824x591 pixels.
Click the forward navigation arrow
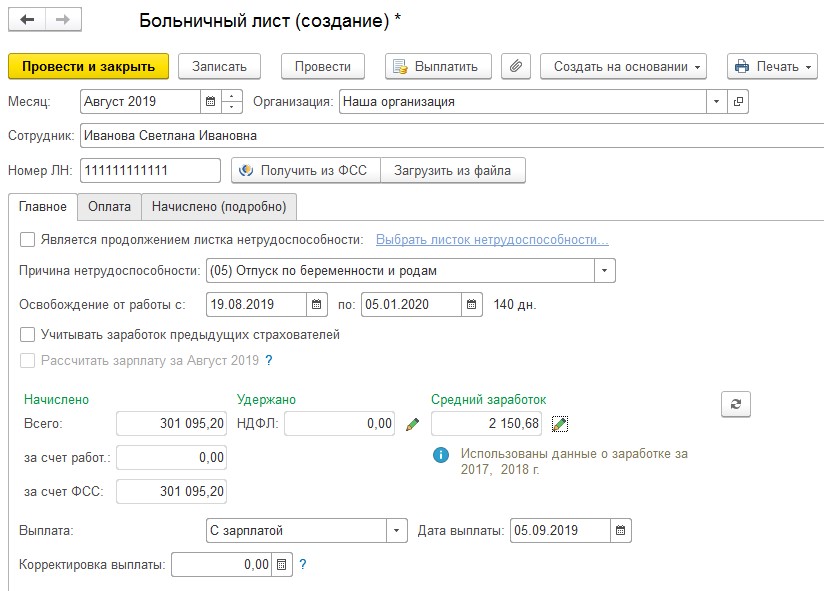(62, 20)
